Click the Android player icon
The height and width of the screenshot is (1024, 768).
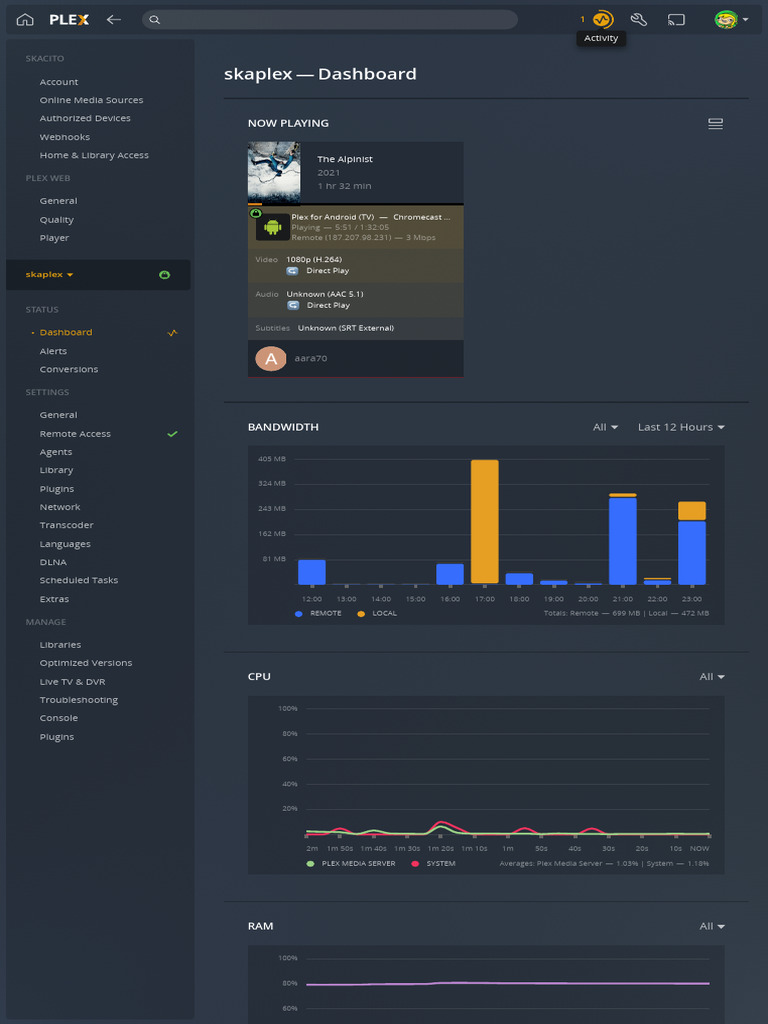(272, 227)
